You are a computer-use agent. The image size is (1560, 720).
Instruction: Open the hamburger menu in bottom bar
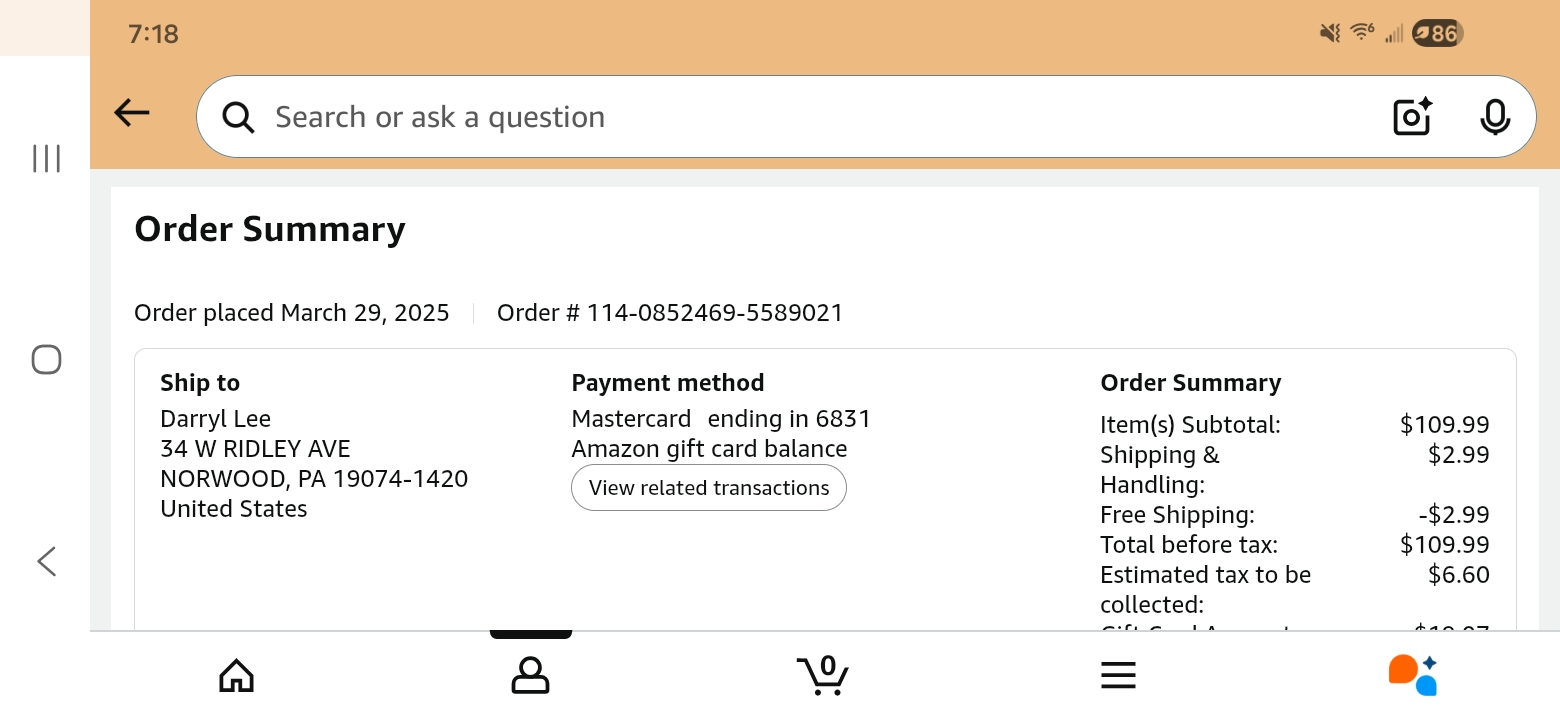click(1118, 676)
